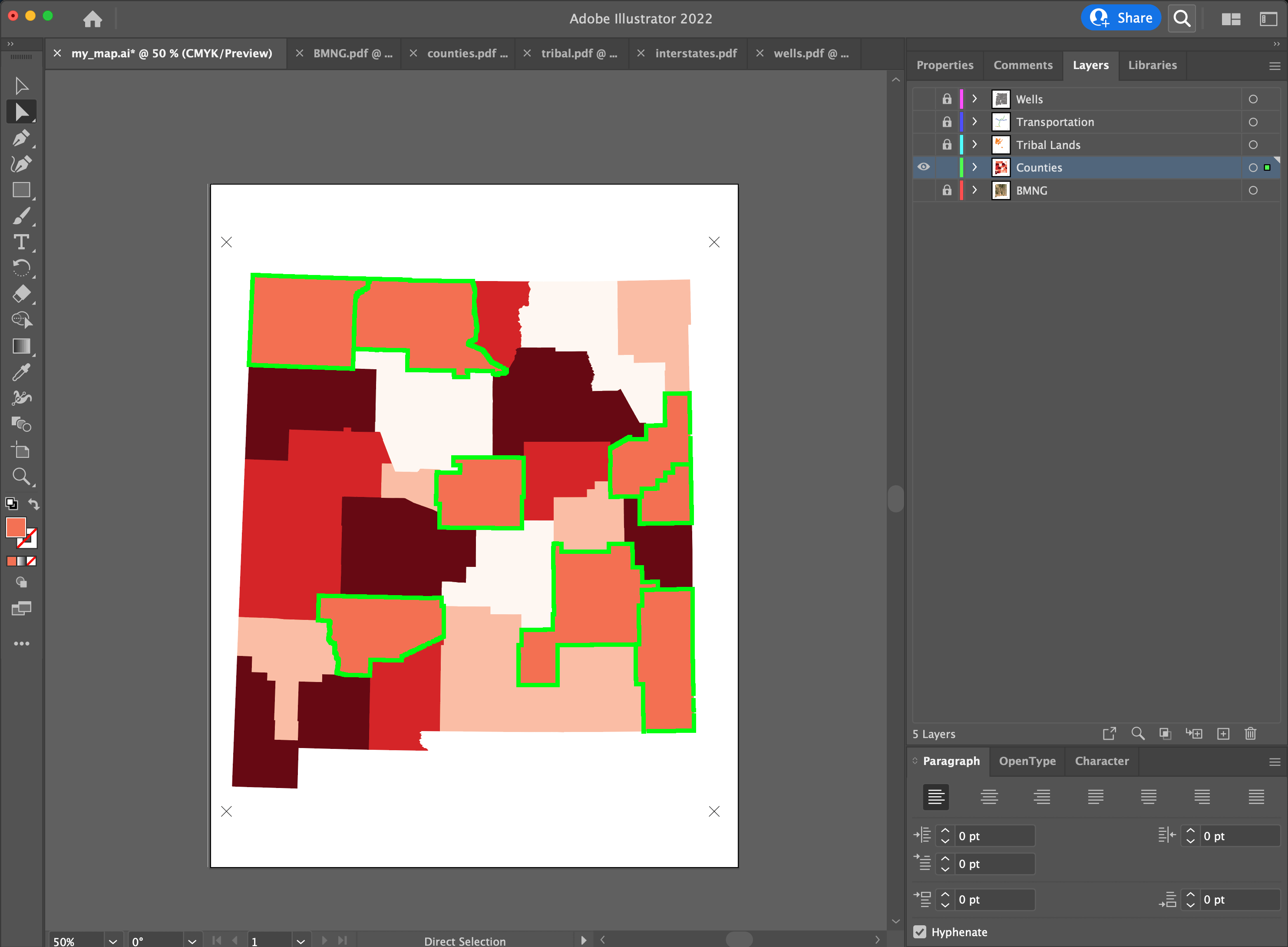Select the Direct Selection tool

click(x=21, y=112)
